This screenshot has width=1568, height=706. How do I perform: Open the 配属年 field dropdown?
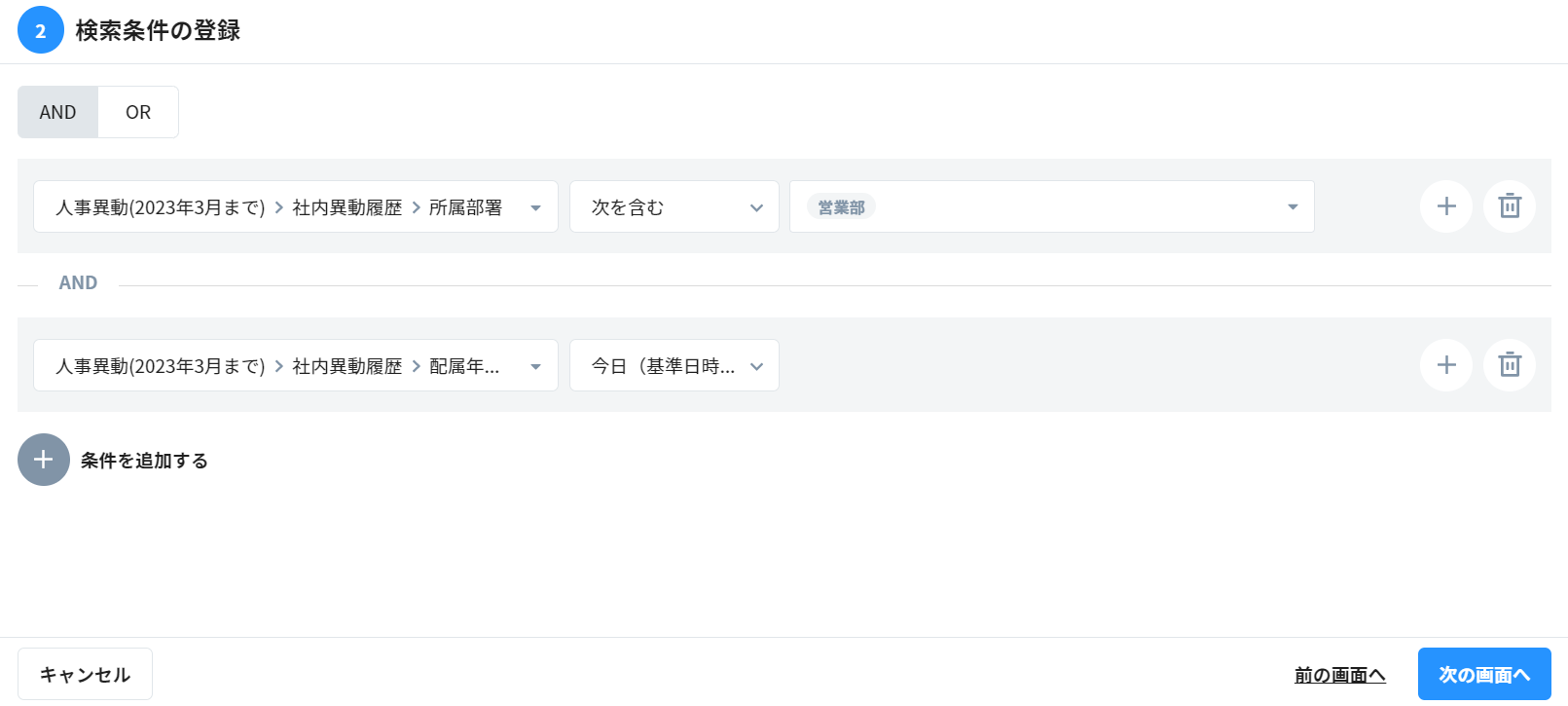pyautogui.click(x=295, y=365)
